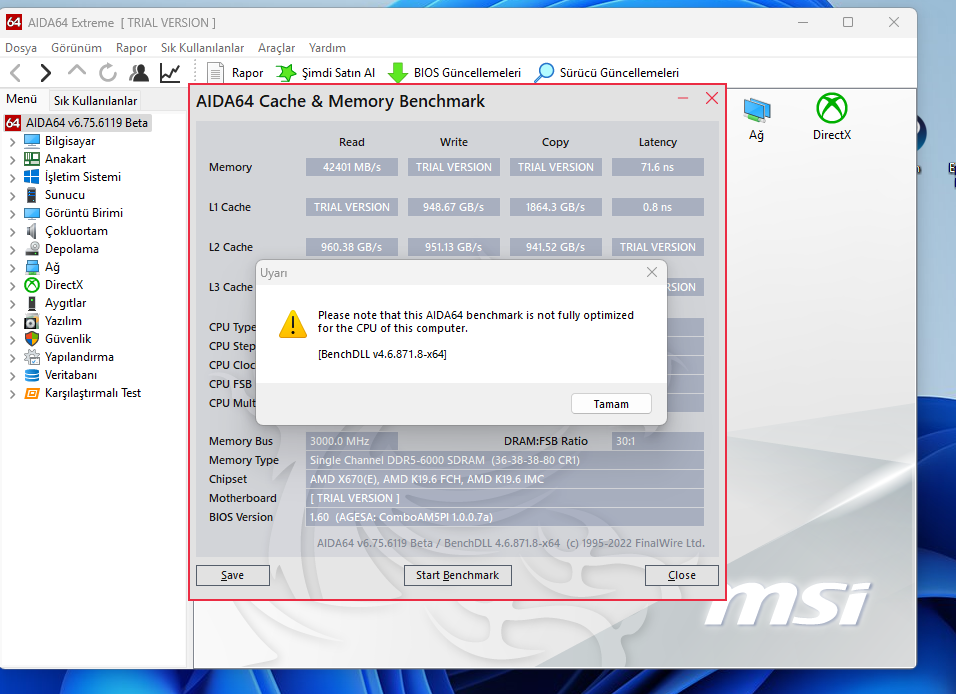Image resolution: width=956 pixels, height=694 pixels.
Task: Expand the Karşılaştırmalı Test node chevron
Action: (x=12, y=394)
